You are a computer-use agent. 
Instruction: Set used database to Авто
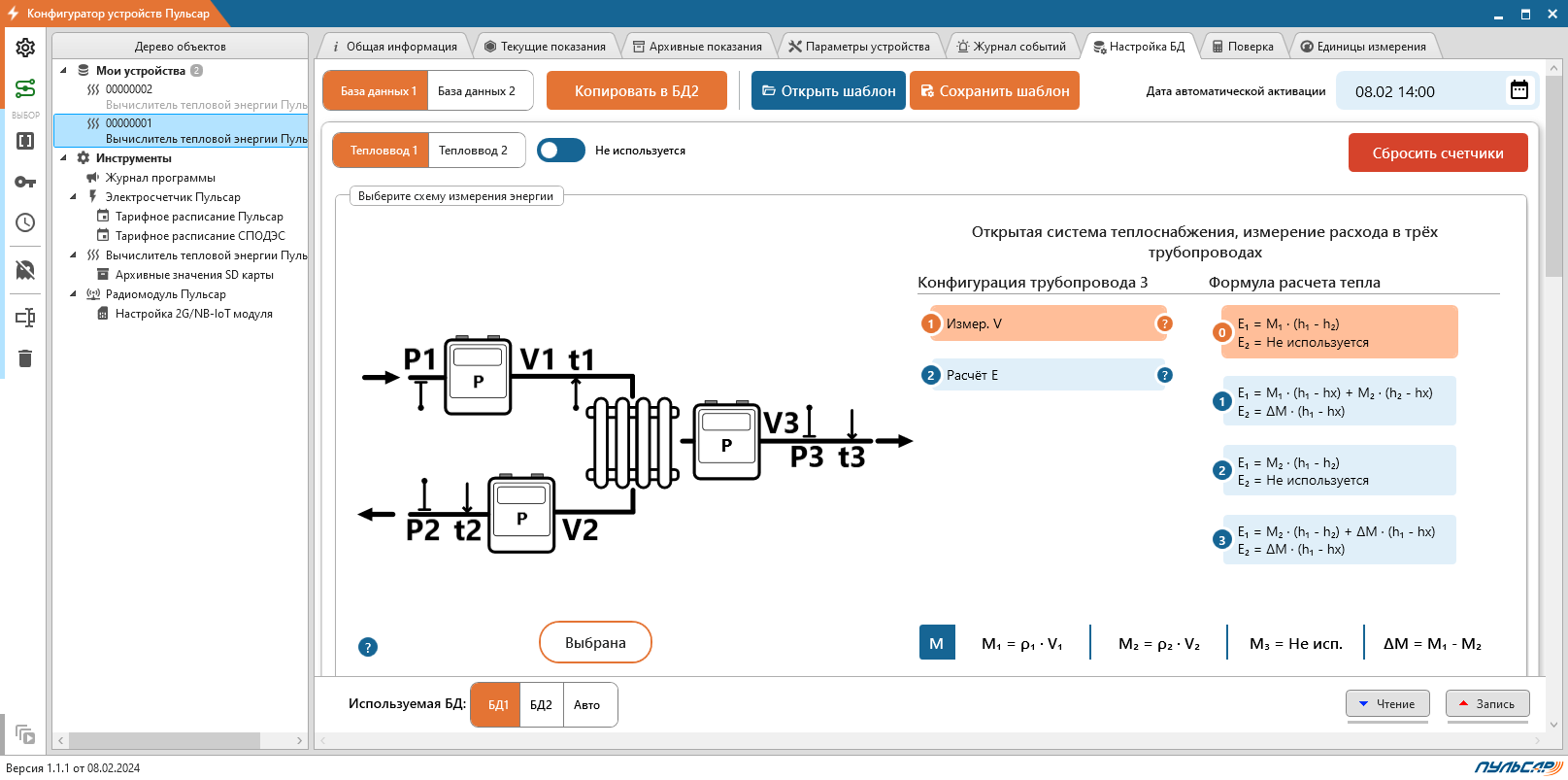pyautogui.click(x=589, y=705)
